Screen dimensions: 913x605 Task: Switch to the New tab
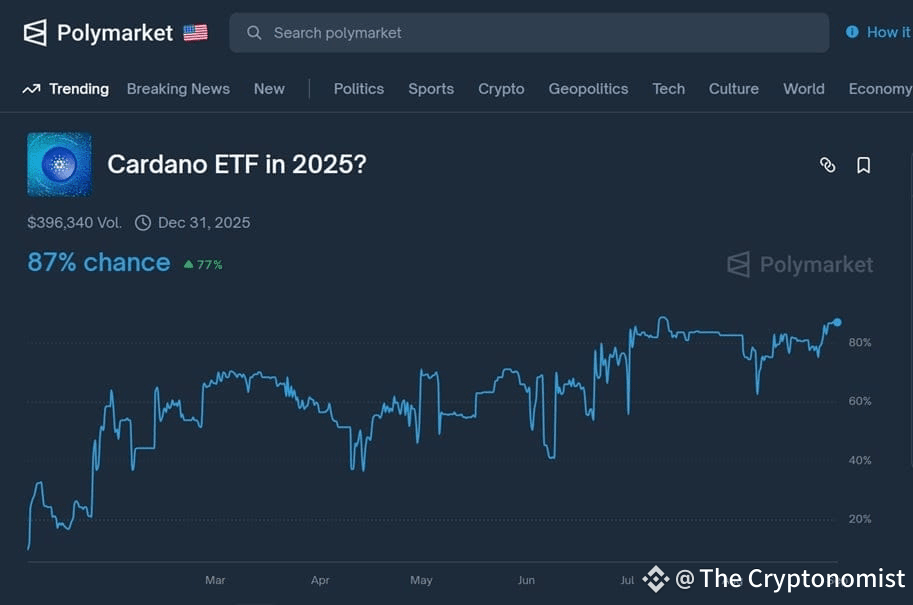[269, 89]
